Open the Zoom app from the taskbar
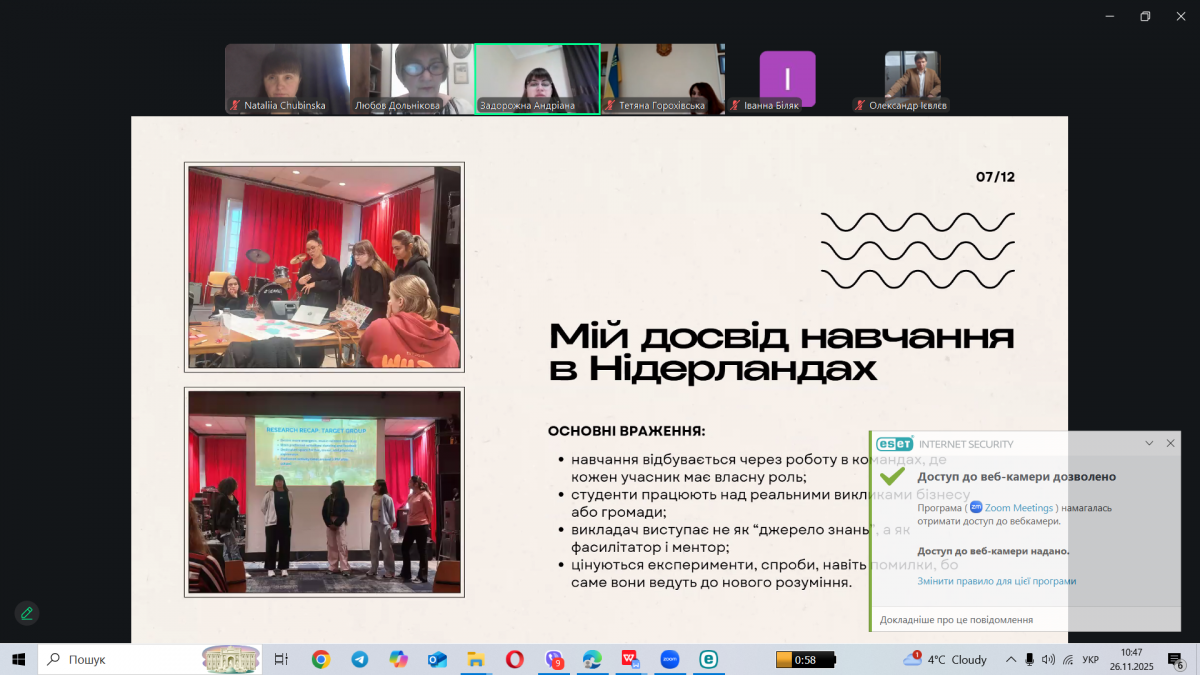The height and width of the screenshot is (675, 1200). 668,659
